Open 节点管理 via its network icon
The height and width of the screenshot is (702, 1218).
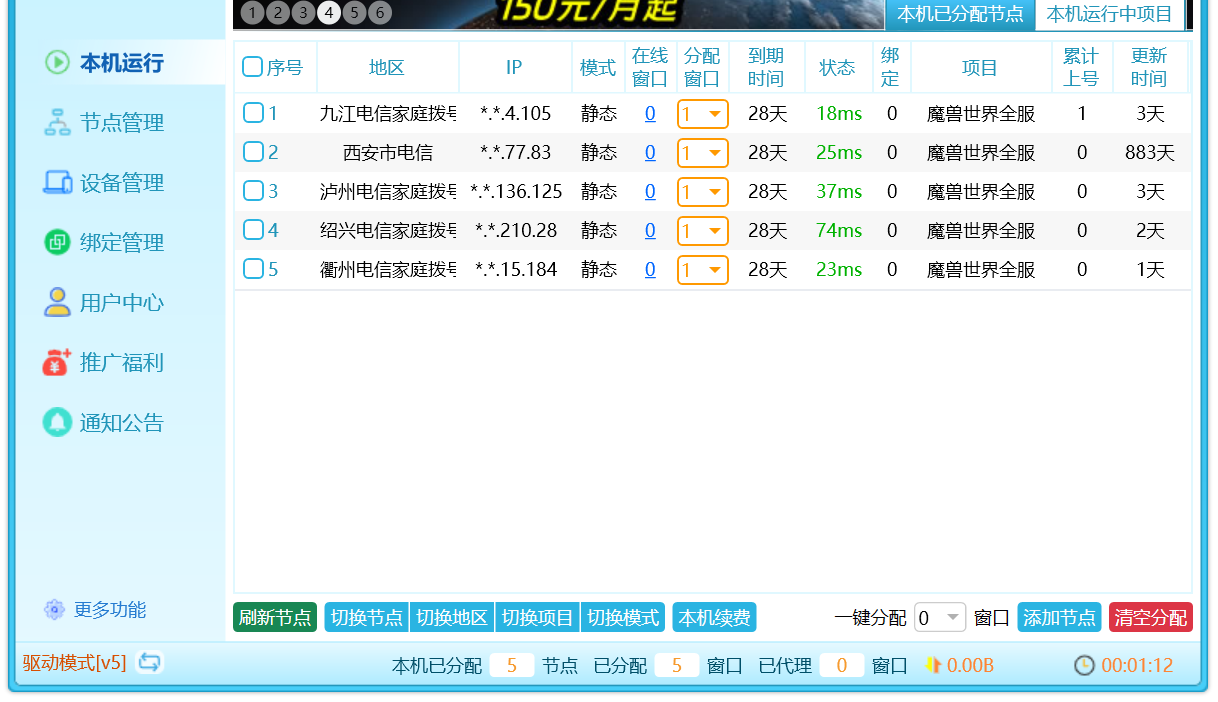(x=57, y=123)
